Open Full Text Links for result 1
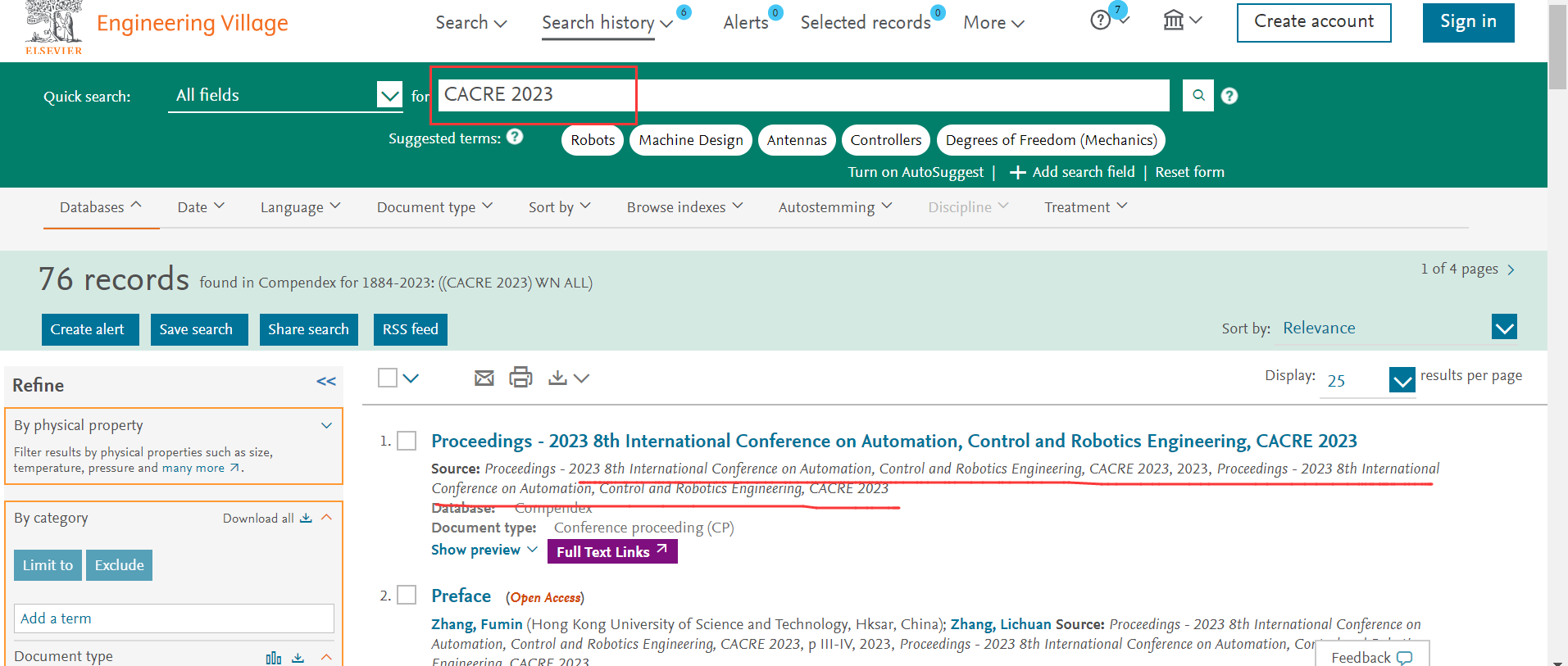This screenshot has height=666, width=1568. (x=612, y=551)
